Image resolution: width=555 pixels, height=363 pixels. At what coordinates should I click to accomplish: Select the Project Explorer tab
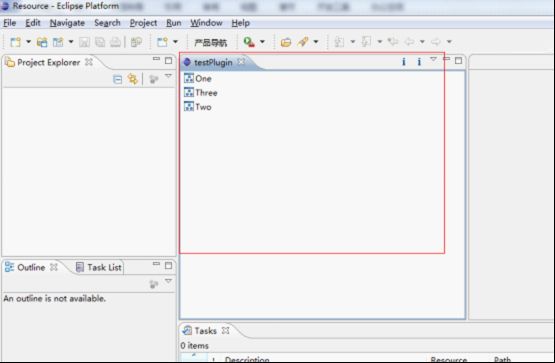pyautogui.click(x=48, y=63)
